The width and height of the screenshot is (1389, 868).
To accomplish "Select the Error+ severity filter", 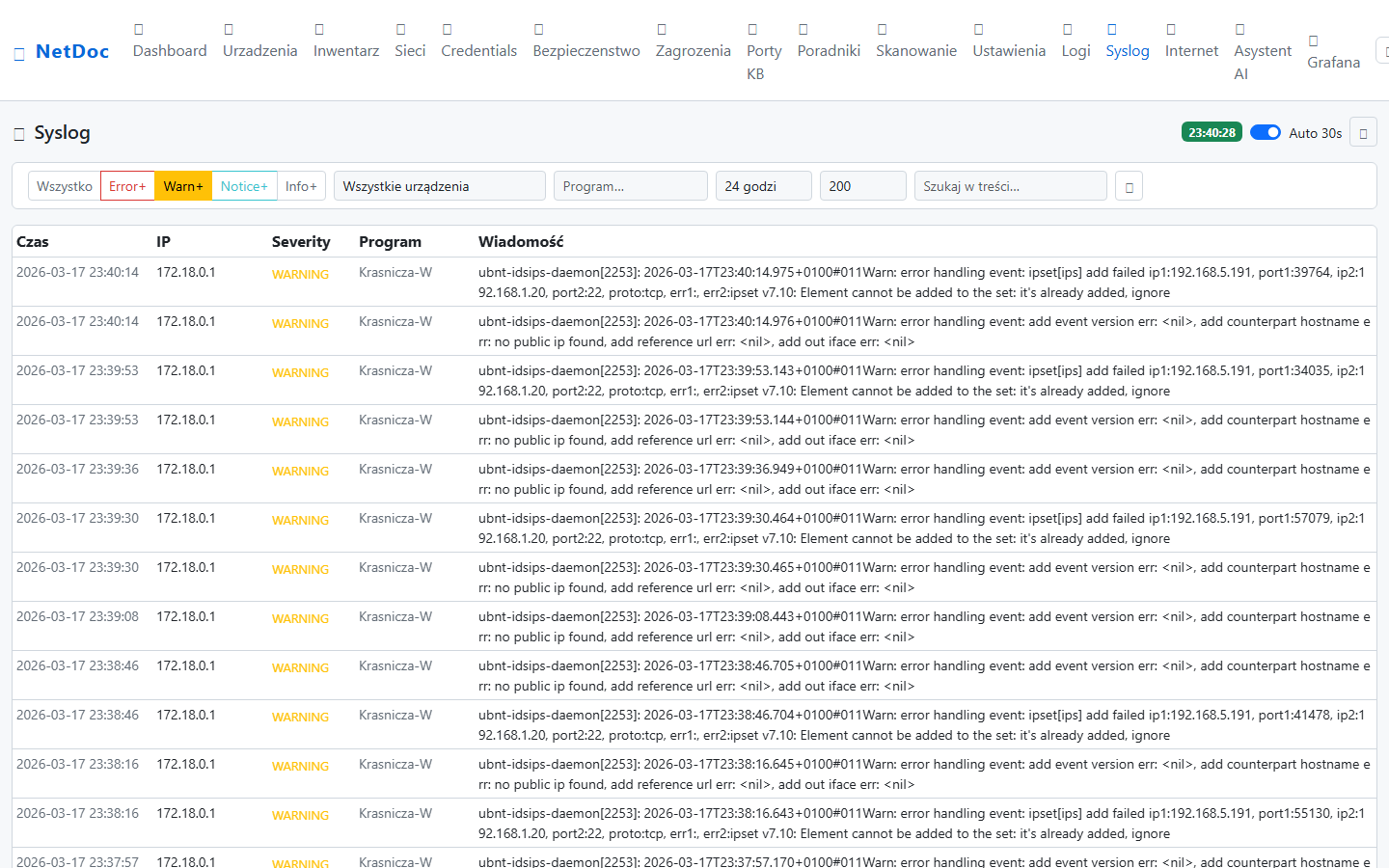I will coord(127,186).
